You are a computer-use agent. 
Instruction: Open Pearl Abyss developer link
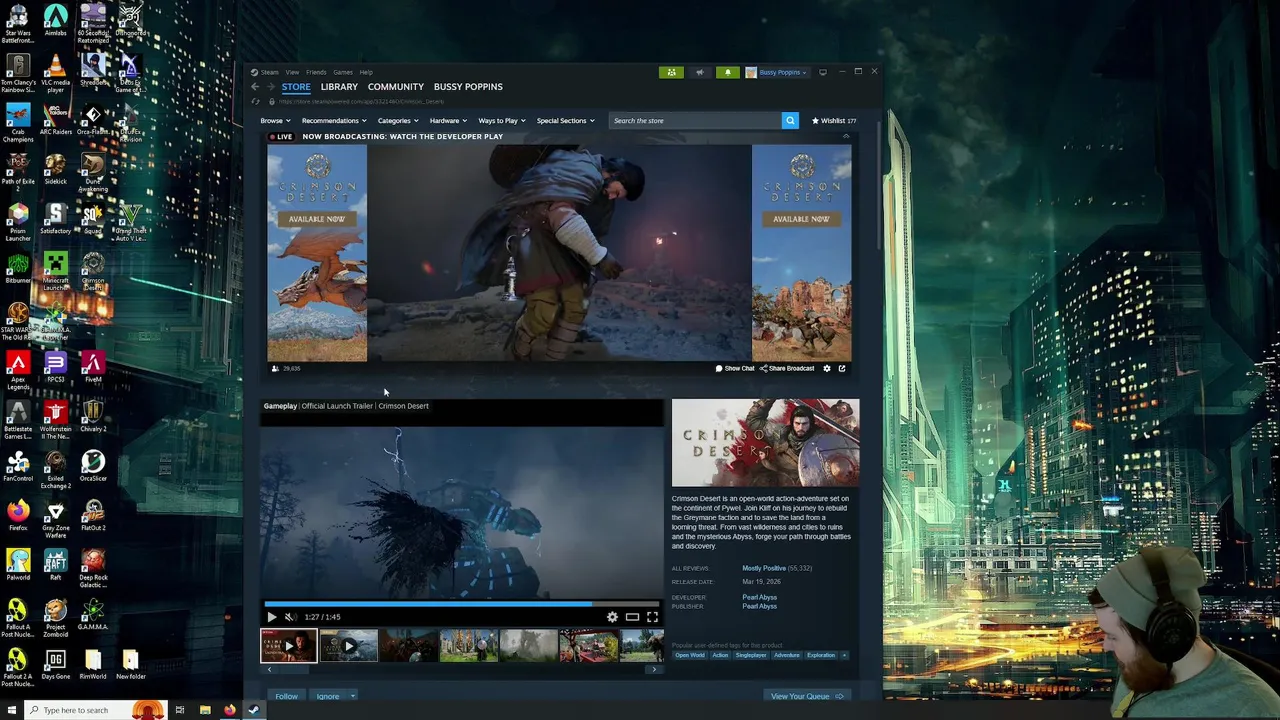pos(759,597)
